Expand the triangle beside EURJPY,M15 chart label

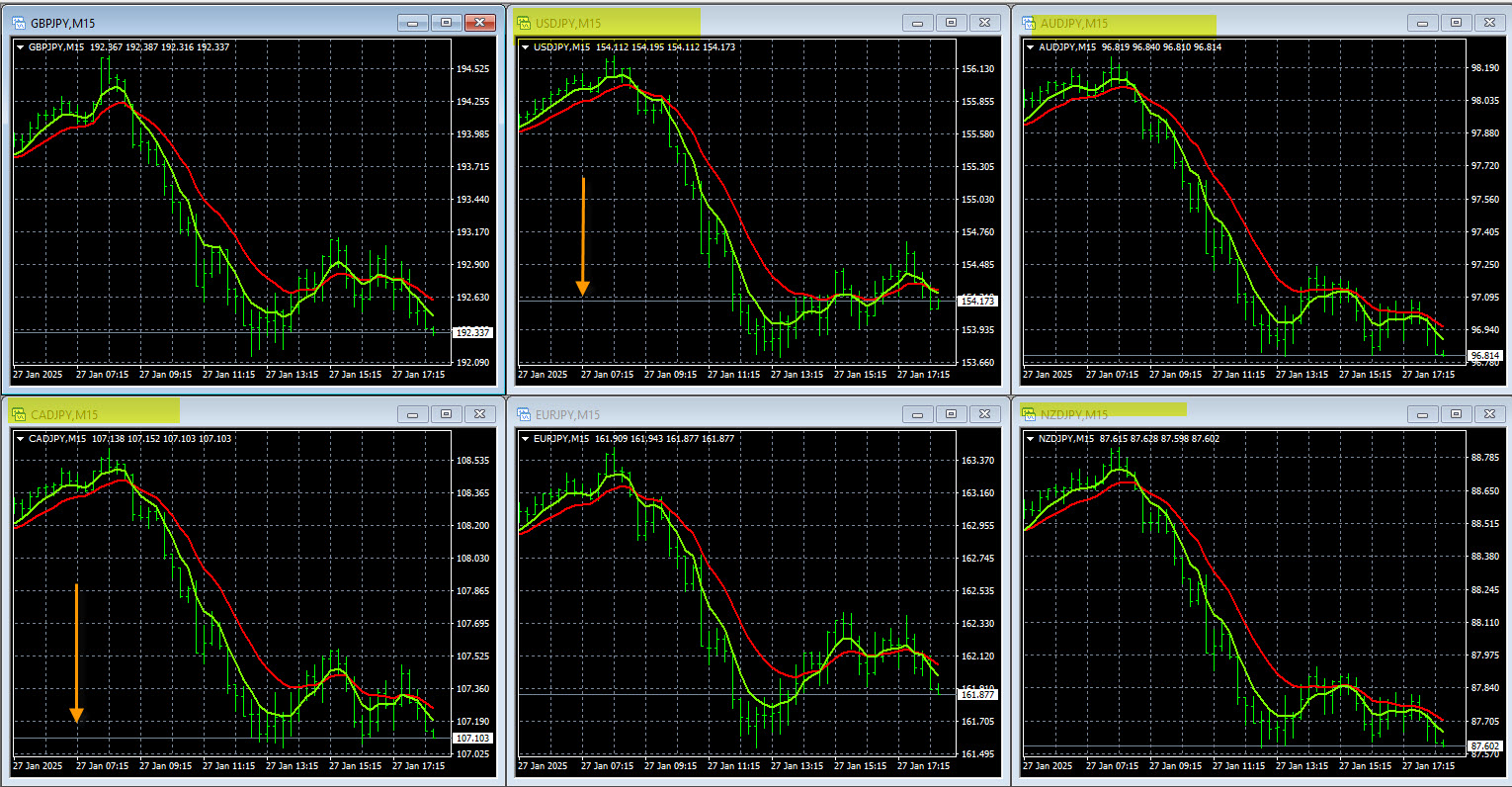(x=526, y=438)
